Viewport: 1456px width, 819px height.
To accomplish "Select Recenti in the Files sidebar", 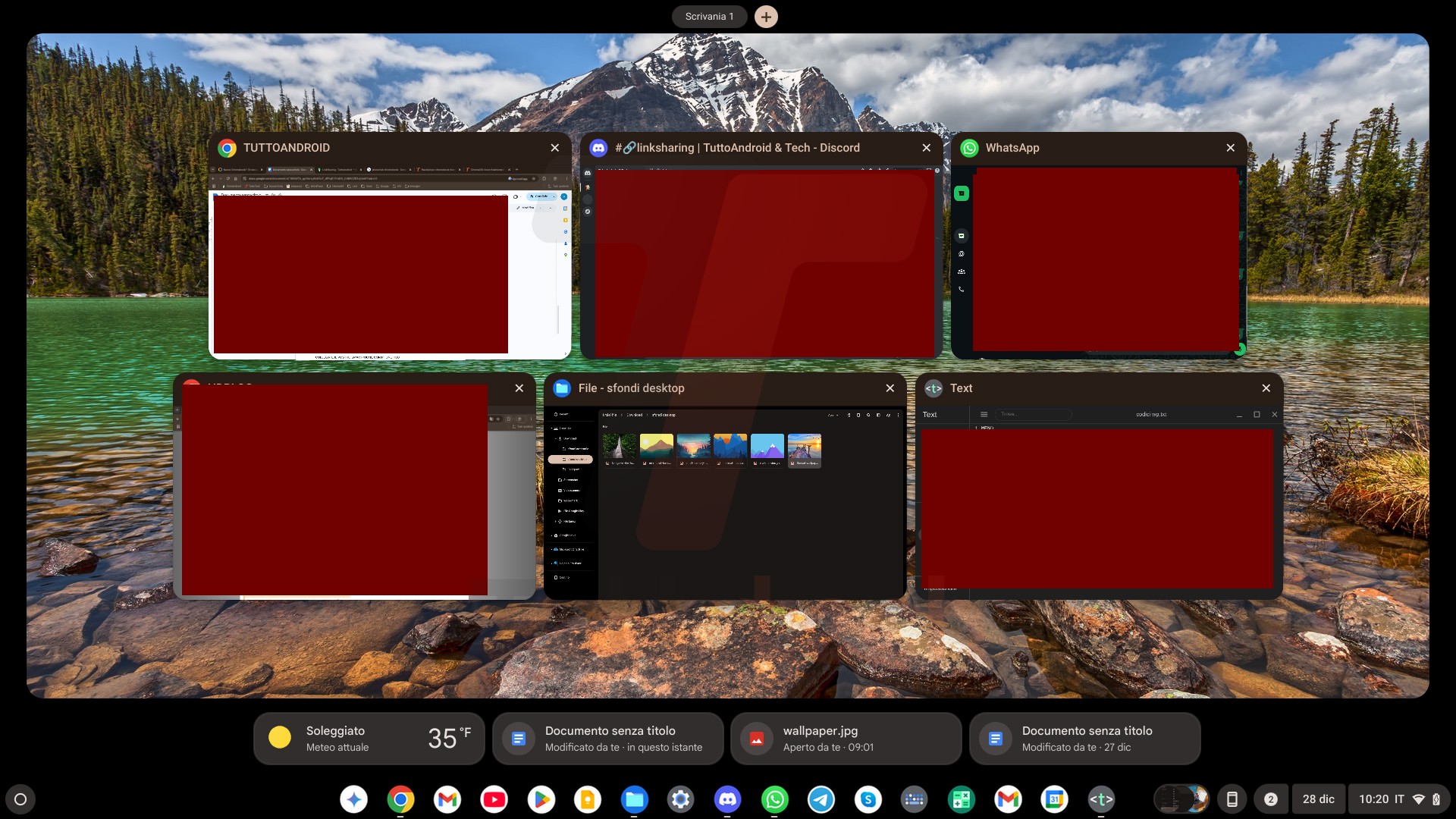I will tap(565, 414).
